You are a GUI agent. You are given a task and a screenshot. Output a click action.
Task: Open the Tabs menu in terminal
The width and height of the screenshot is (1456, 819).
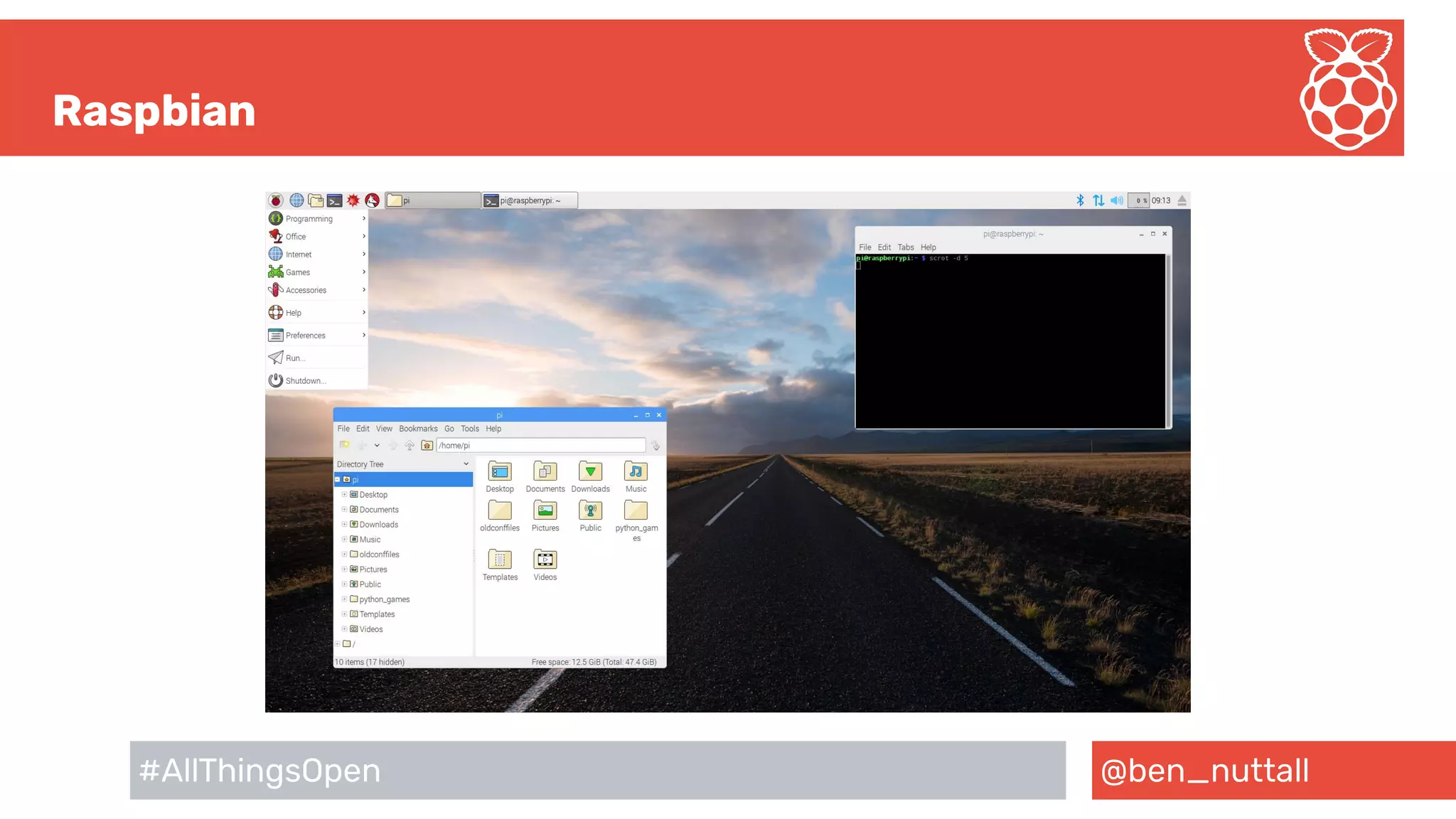905,247
